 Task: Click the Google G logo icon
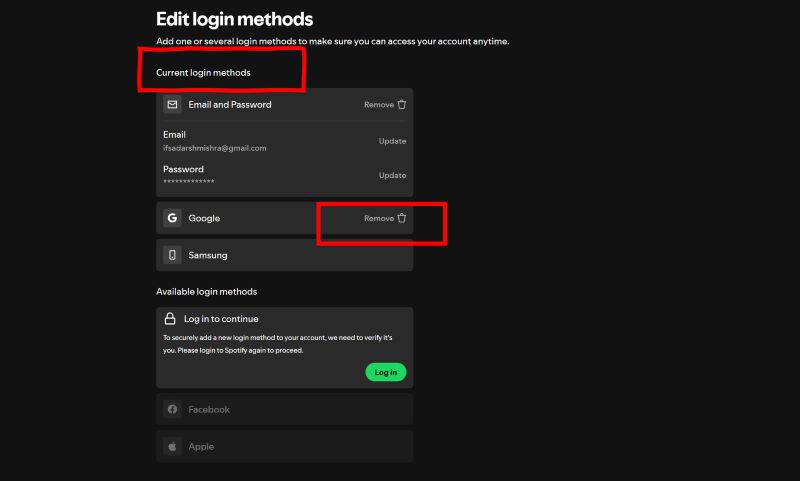[172, 218]
